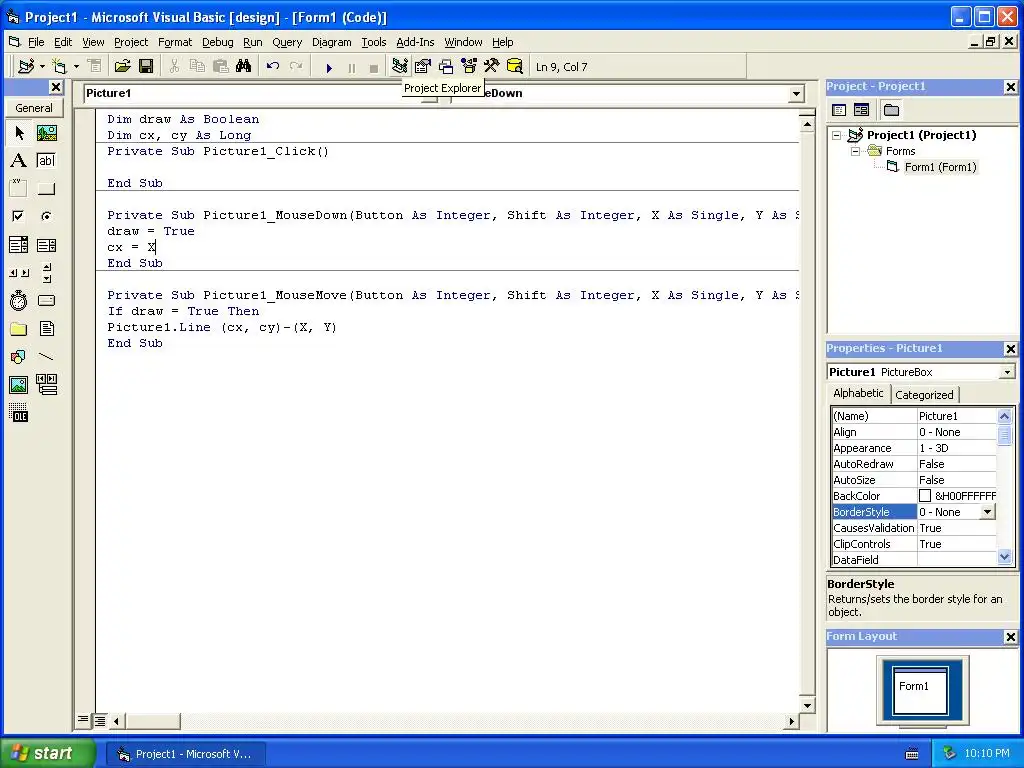Switch to the Categorized properties tab
This screenshot has height=768, width=1024.
tap(924, 395)
